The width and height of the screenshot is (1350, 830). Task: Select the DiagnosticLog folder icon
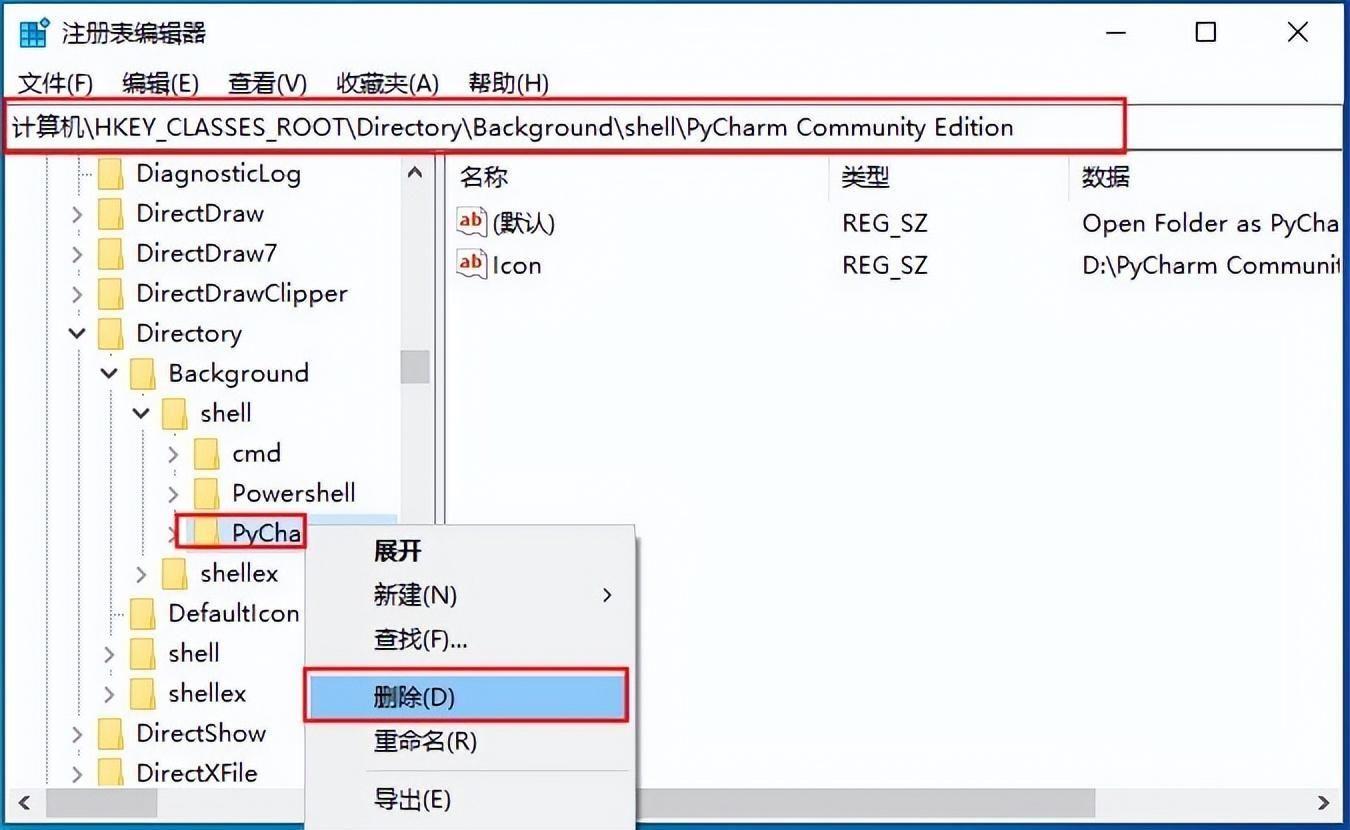pos(111,174)
